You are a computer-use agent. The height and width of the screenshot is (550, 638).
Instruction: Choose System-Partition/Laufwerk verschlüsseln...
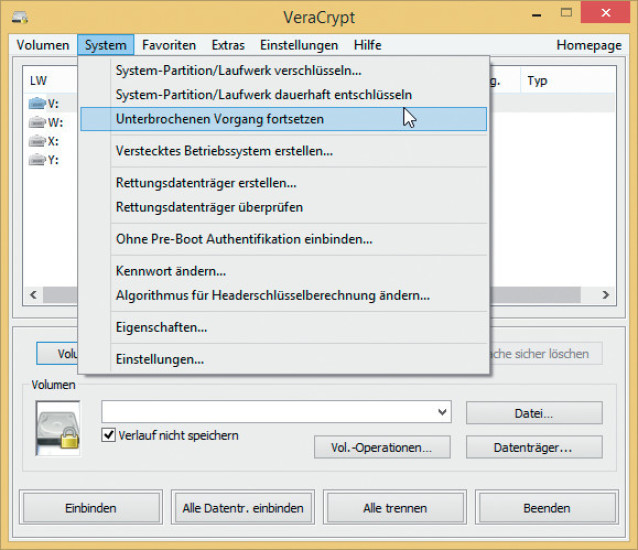(284, 70)
